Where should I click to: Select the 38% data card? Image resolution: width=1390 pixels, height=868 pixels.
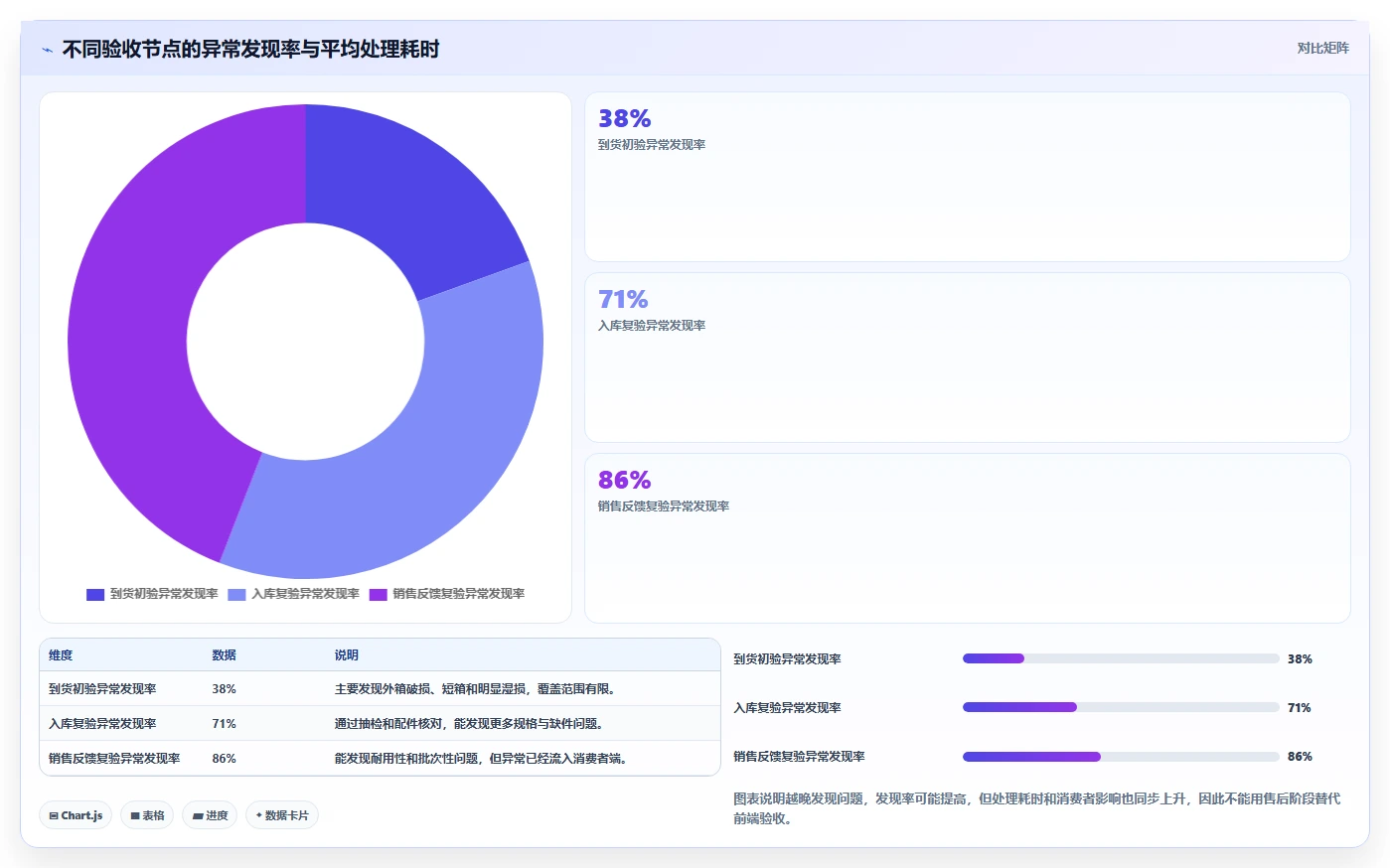(x=967, y=177)
